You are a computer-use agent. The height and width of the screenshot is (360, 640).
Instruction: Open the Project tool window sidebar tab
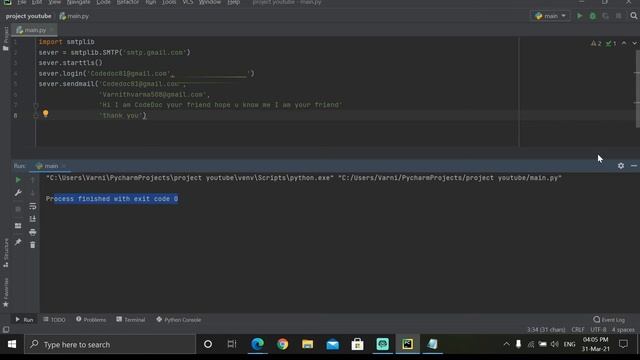coord(6,39)
